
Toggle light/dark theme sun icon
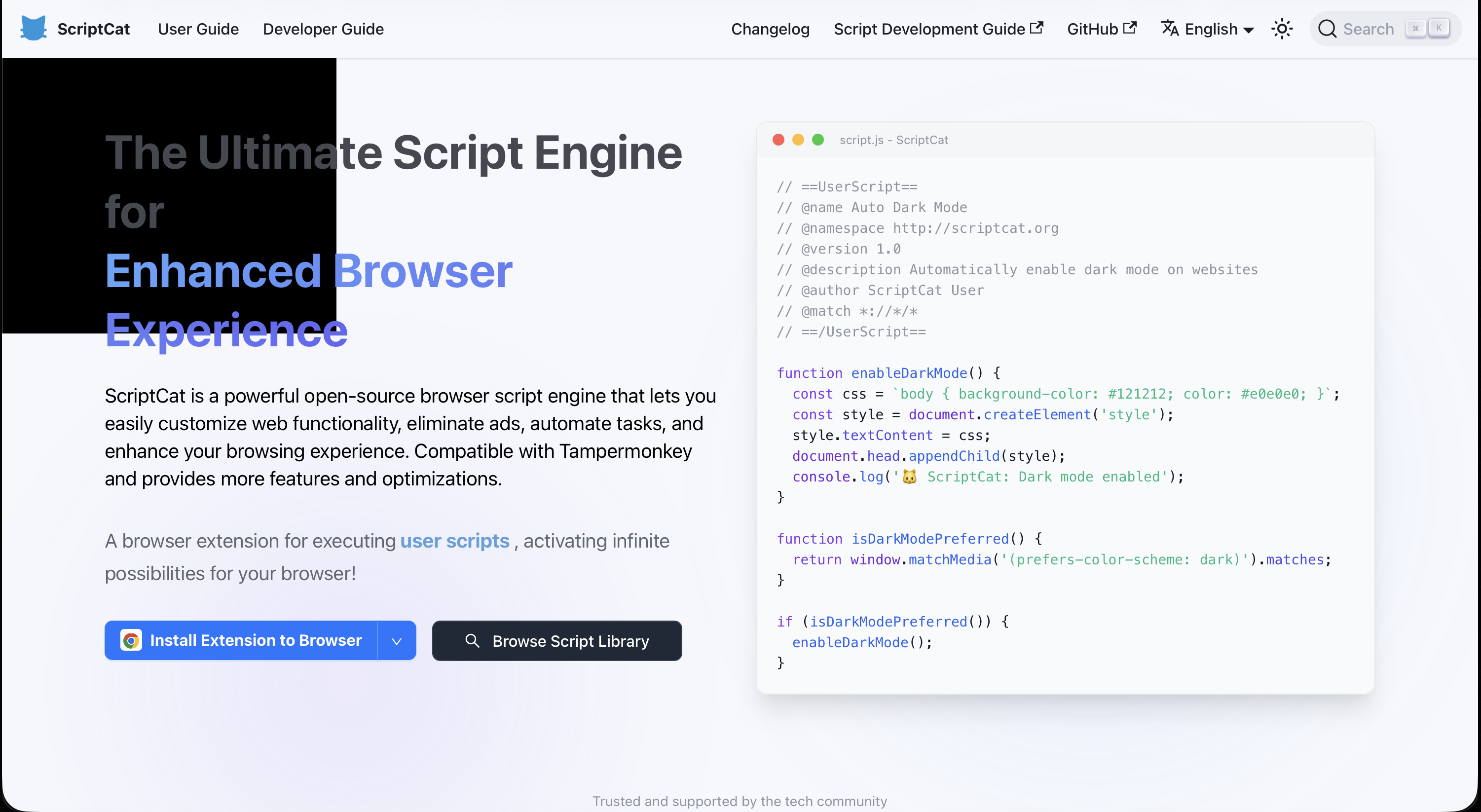point(1282,29)
